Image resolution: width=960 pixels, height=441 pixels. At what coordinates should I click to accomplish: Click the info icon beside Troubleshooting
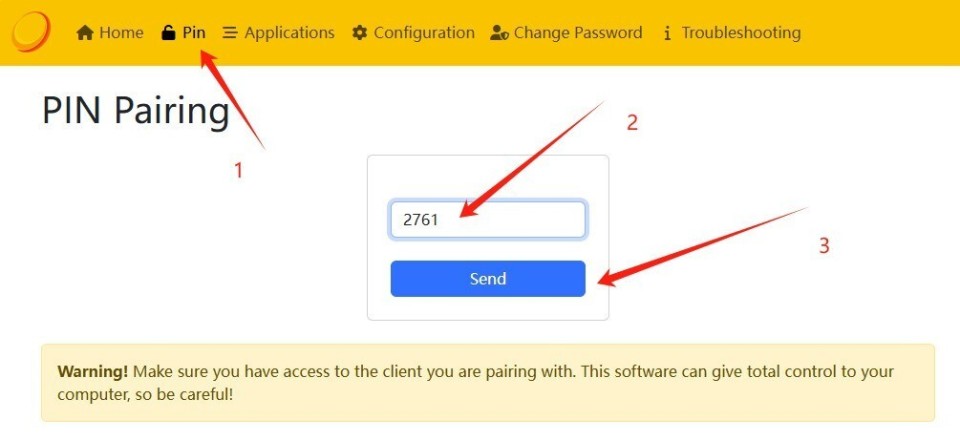[667, 33]
